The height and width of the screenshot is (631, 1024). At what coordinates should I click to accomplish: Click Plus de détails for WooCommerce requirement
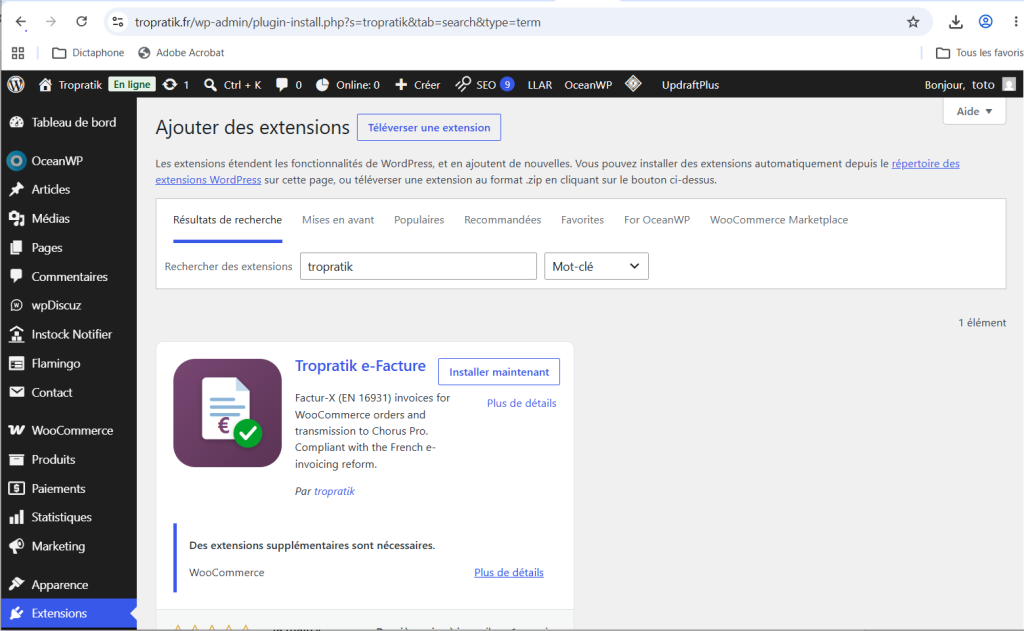click(509, 572)
